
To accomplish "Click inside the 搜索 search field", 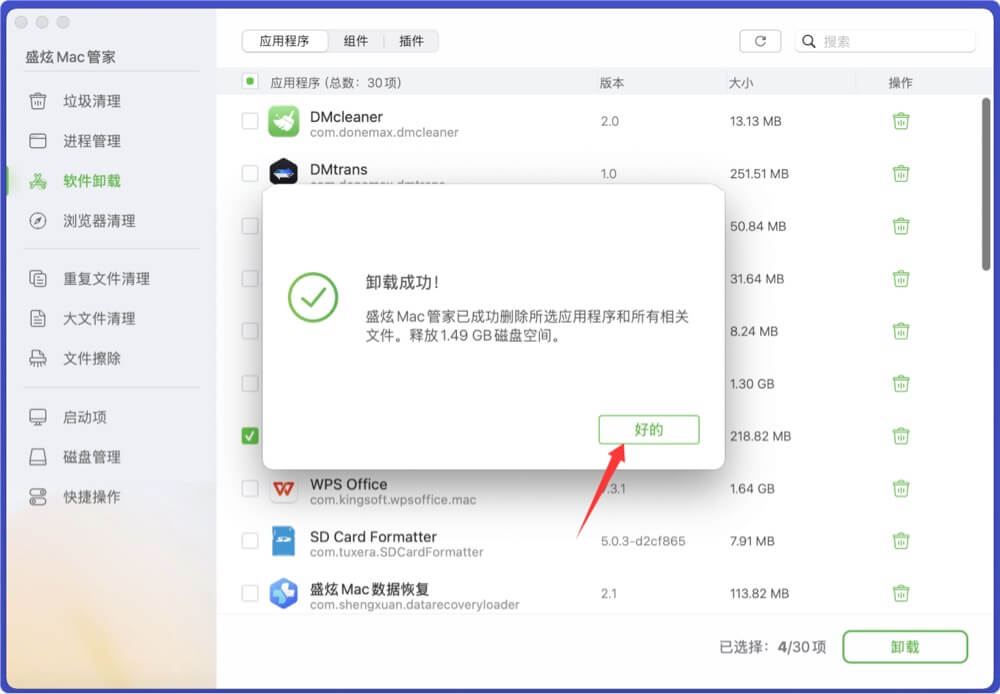I will pos(885,40).
